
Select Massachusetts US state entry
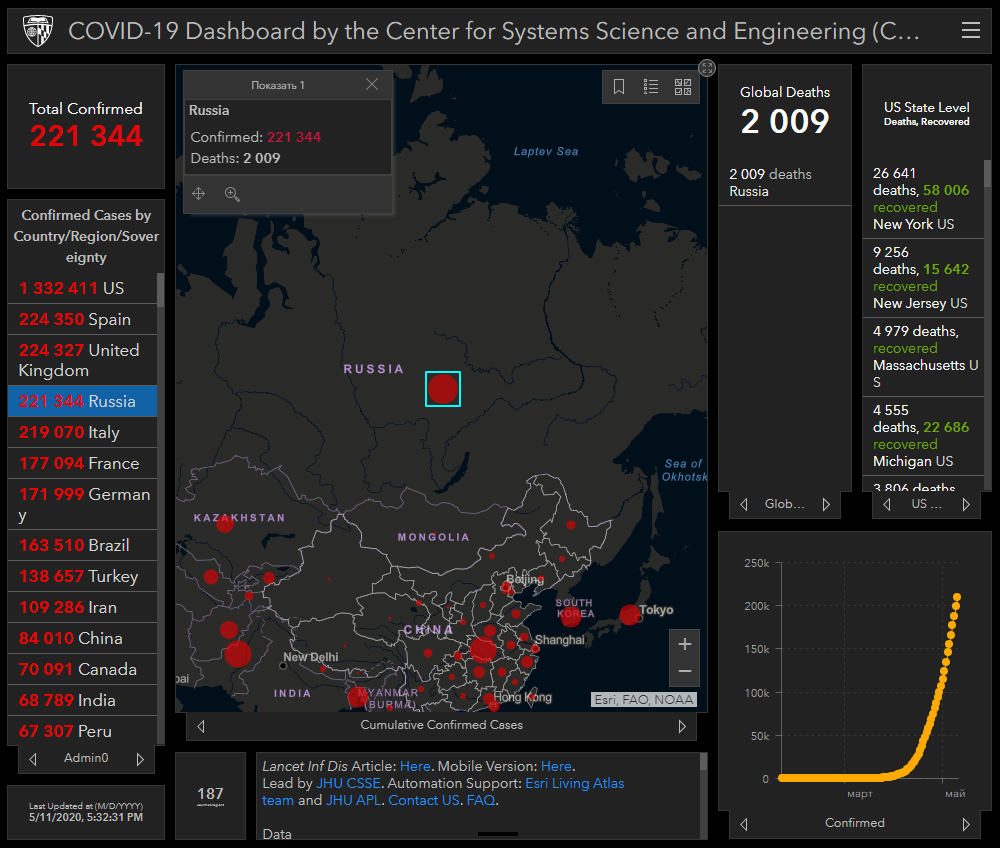[923, 357]
